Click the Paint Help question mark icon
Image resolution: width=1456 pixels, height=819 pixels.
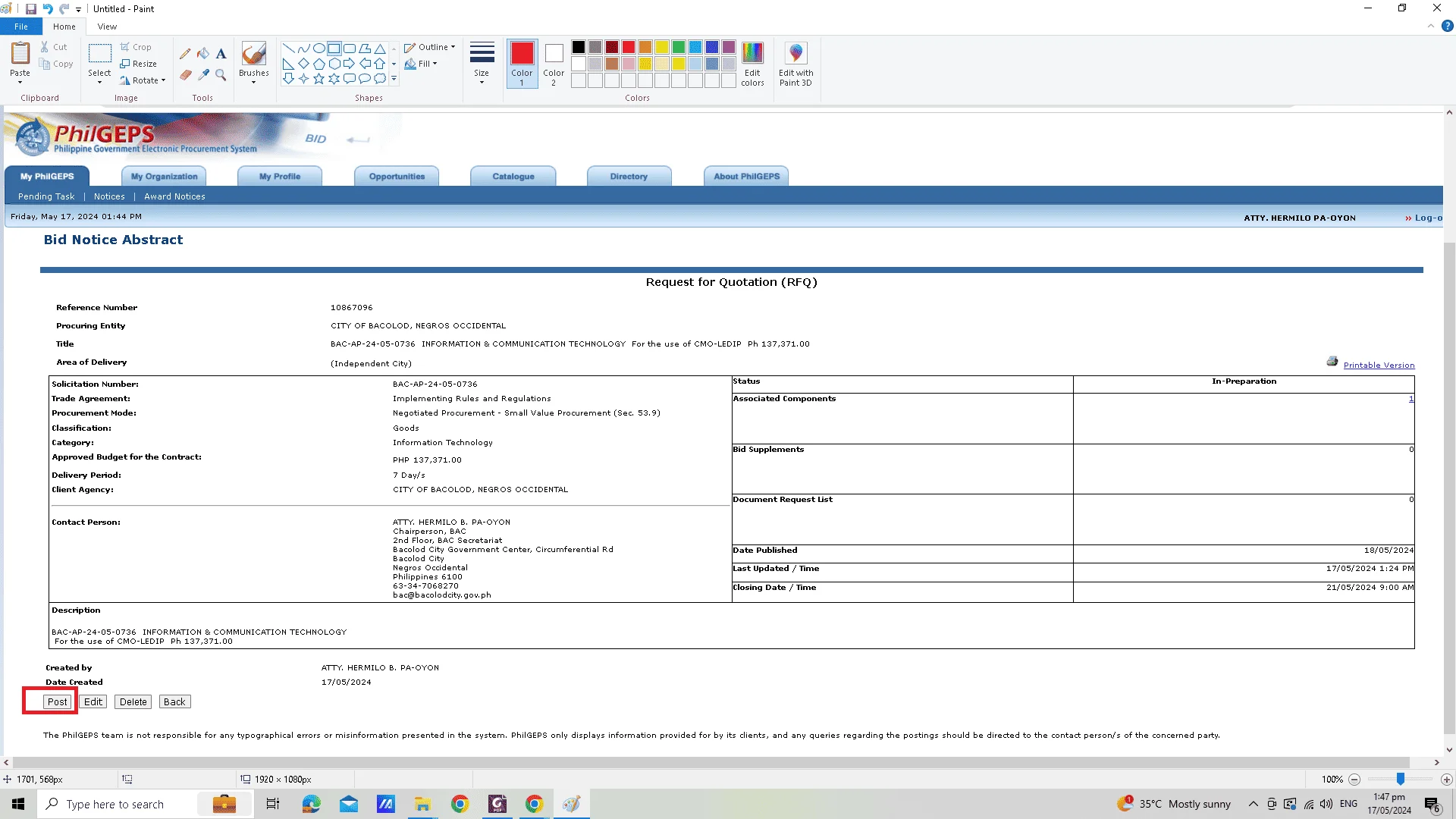point(1447,26)
